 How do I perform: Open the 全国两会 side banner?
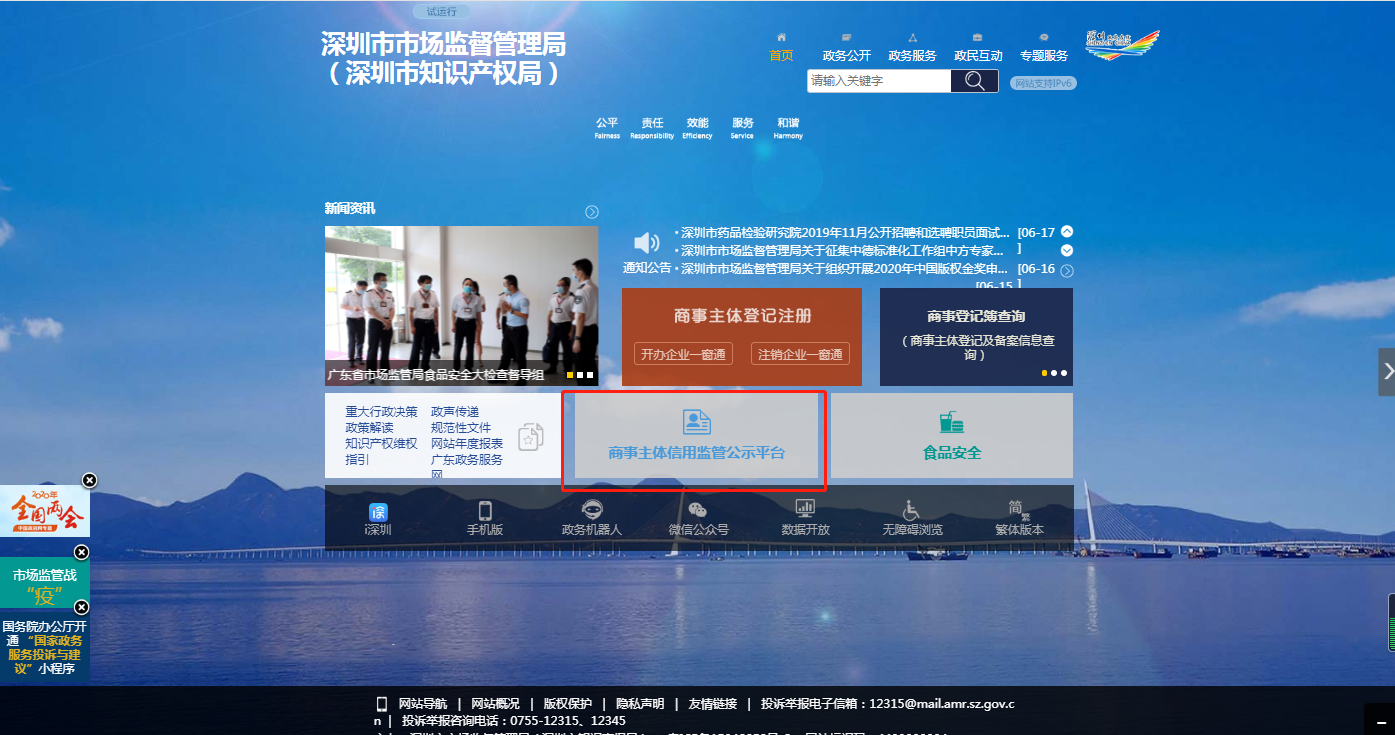[45, 511]
